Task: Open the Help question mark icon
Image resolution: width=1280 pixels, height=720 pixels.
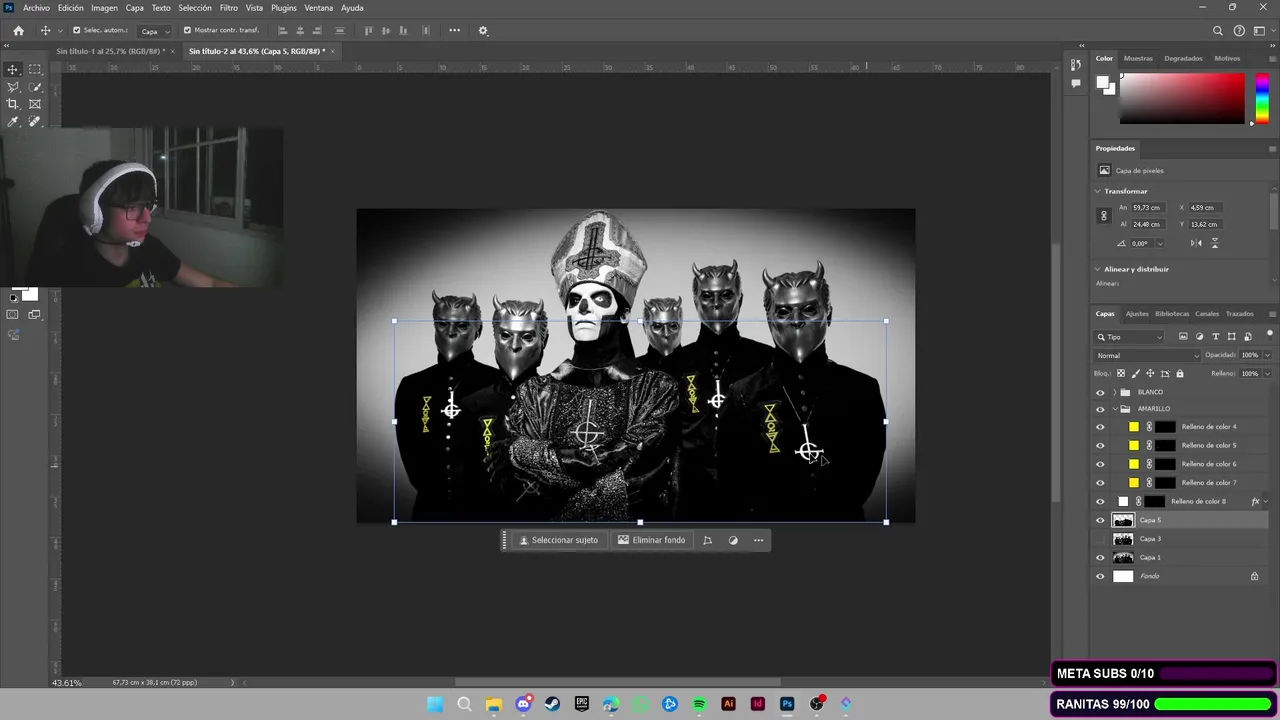Action: coord(1239,31)
